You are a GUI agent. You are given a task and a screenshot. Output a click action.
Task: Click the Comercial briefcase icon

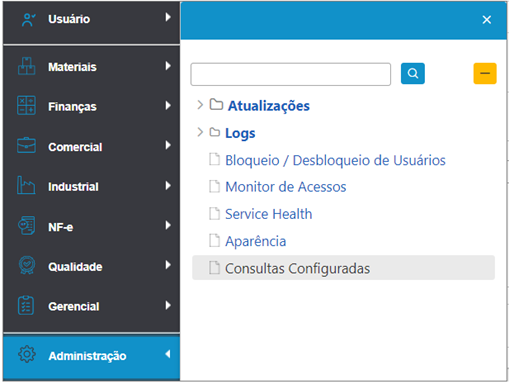pyautogui.click(x=26, y=145)
